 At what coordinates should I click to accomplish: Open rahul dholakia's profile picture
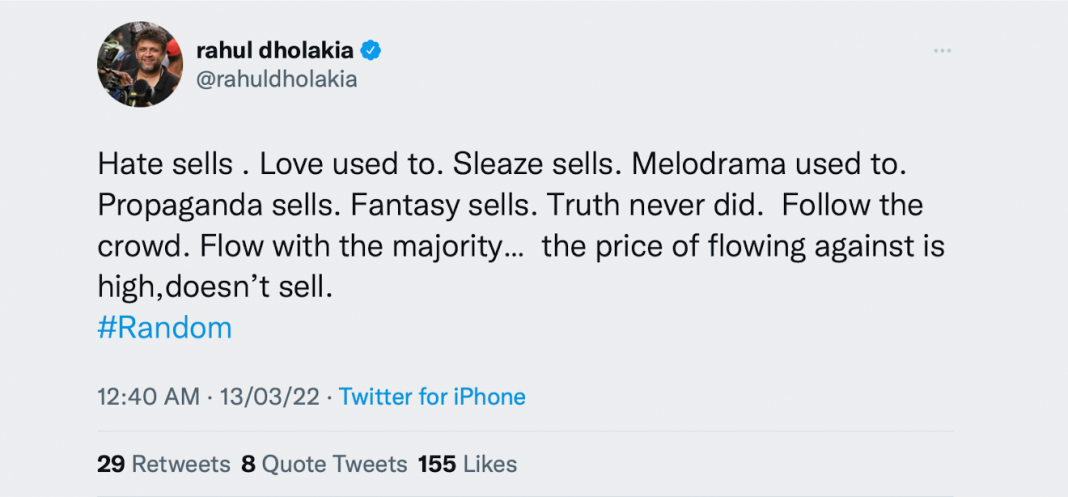[140, 64]
